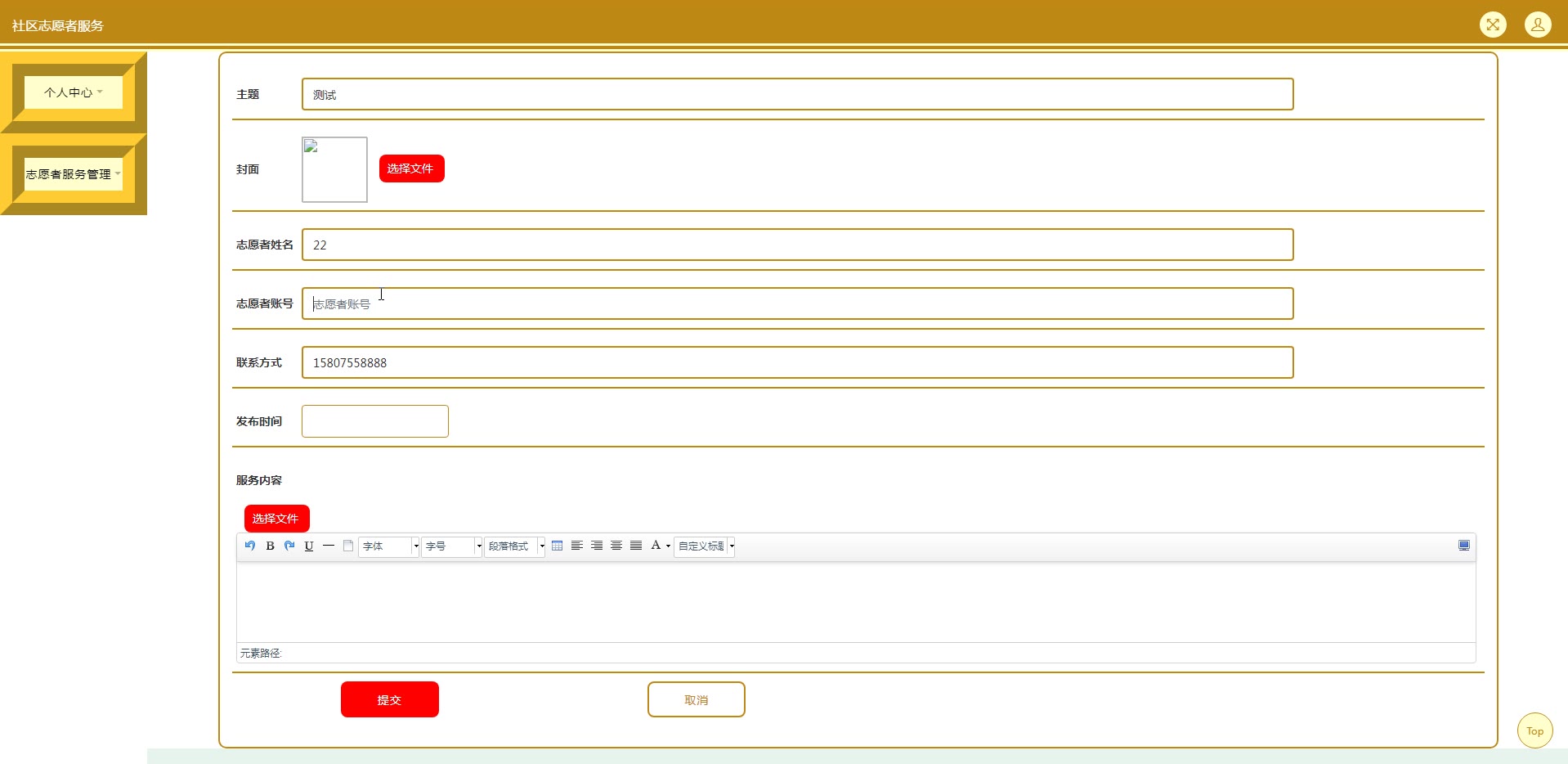This screenshot has width=1568, height=764.
Task: Click the insert table icon
Action: (558, 546)
